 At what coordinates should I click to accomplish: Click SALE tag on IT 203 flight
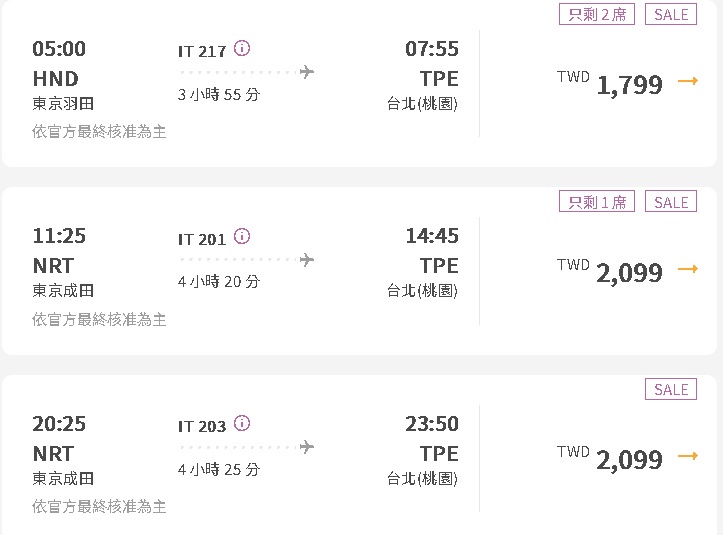coord(671,389)
